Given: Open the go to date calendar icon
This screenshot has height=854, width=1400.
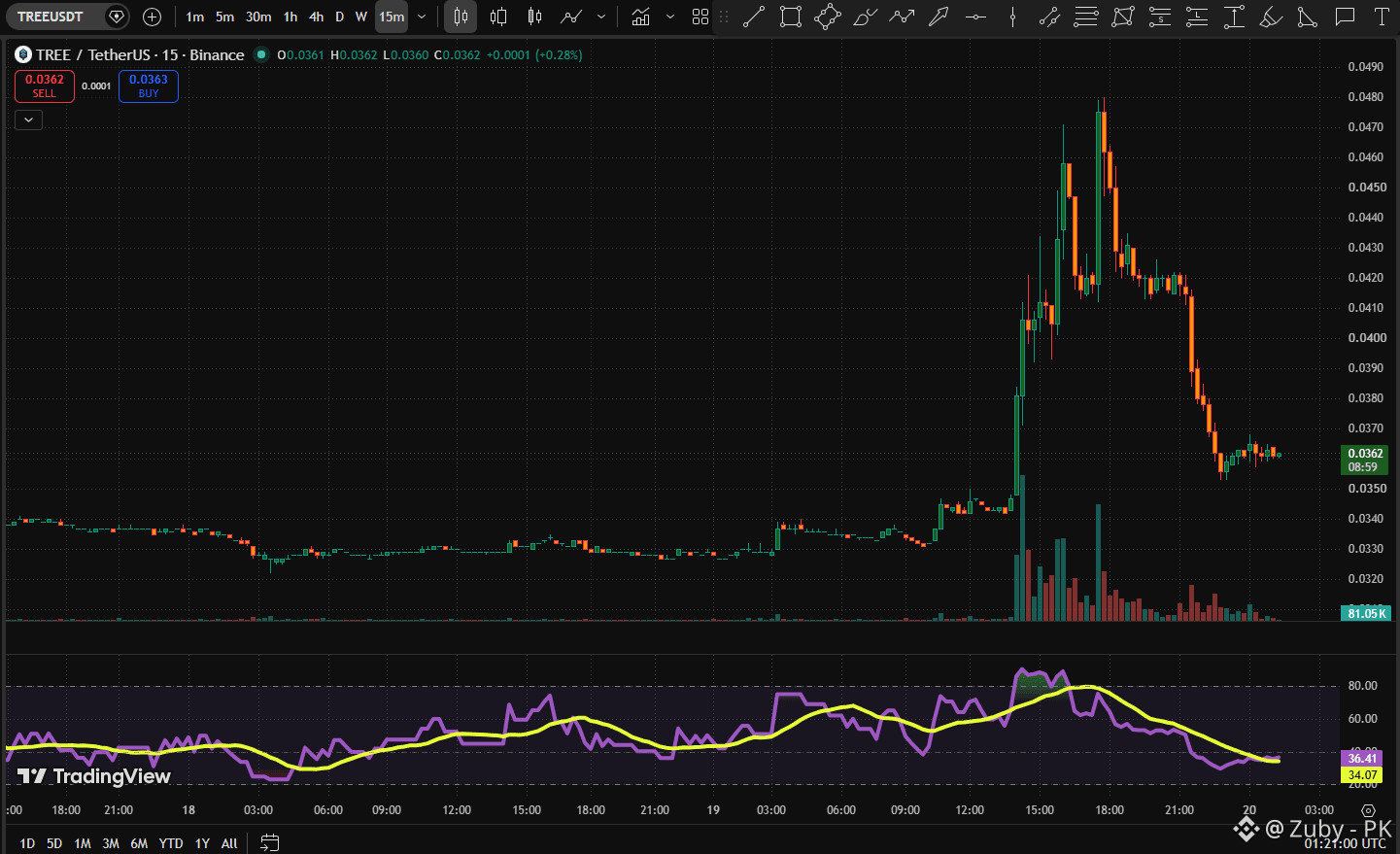Looking at the screenshot, I should pos(269,842).
